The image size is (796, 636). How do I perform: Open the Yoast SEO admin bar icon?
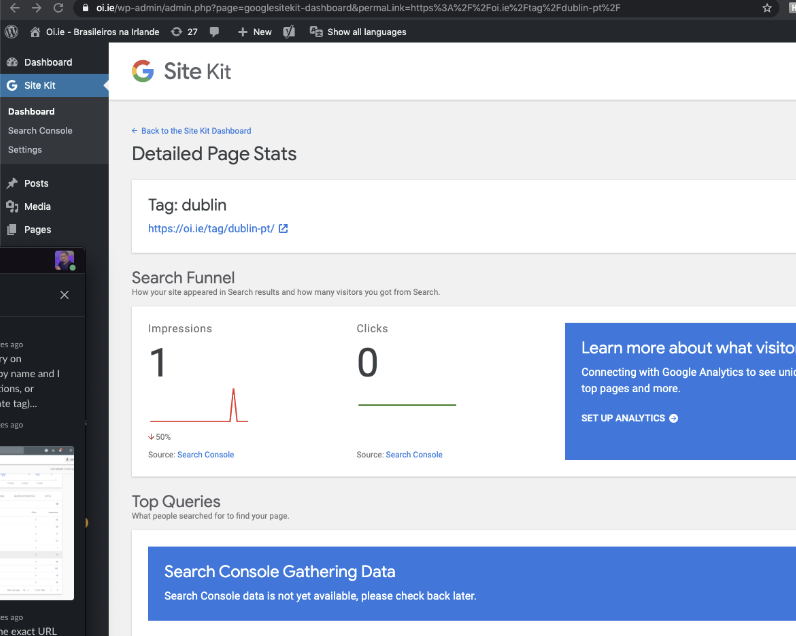point(289,31)
